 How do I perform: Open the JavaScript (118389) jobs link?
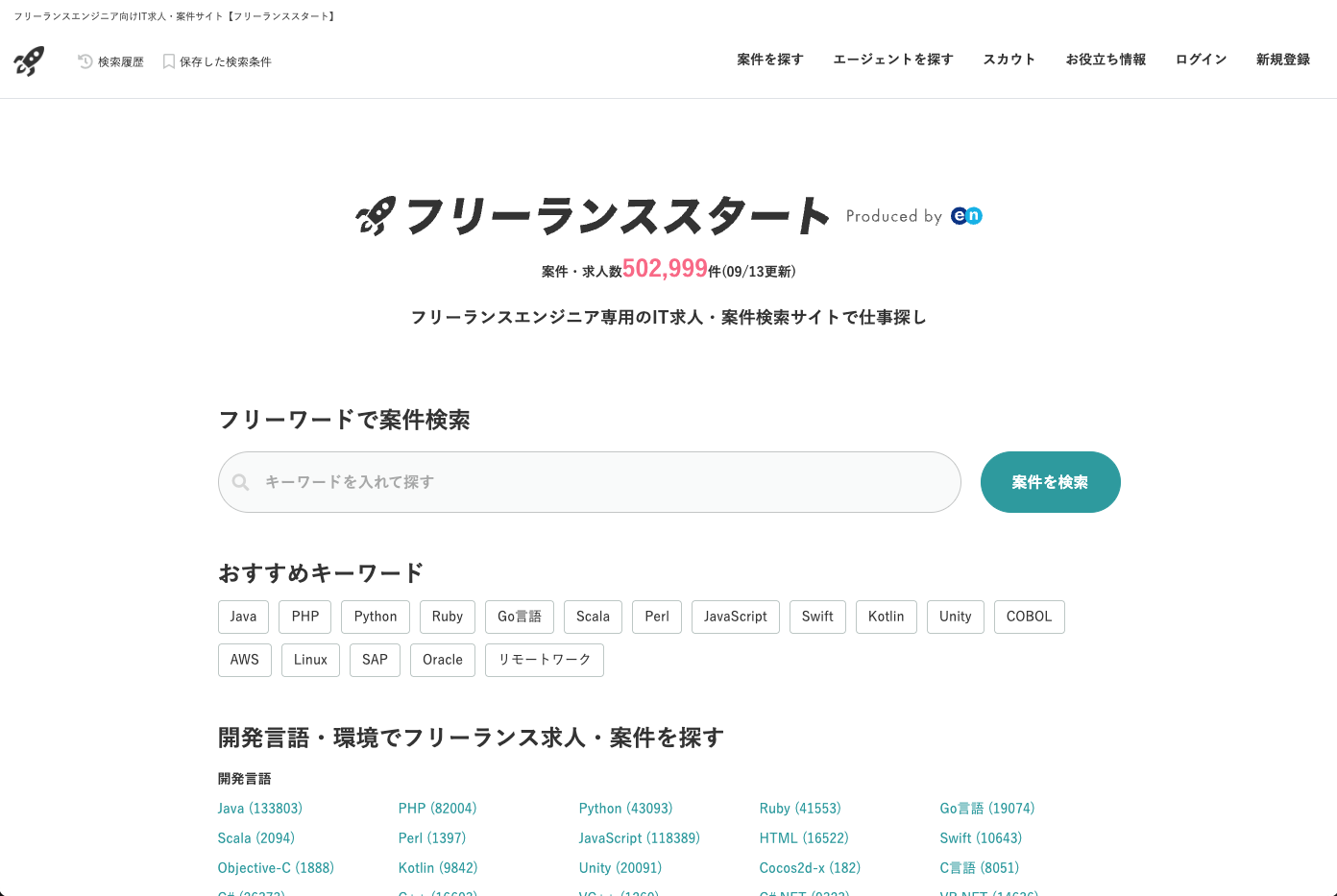pyautogui.click(x=639, y=838)
